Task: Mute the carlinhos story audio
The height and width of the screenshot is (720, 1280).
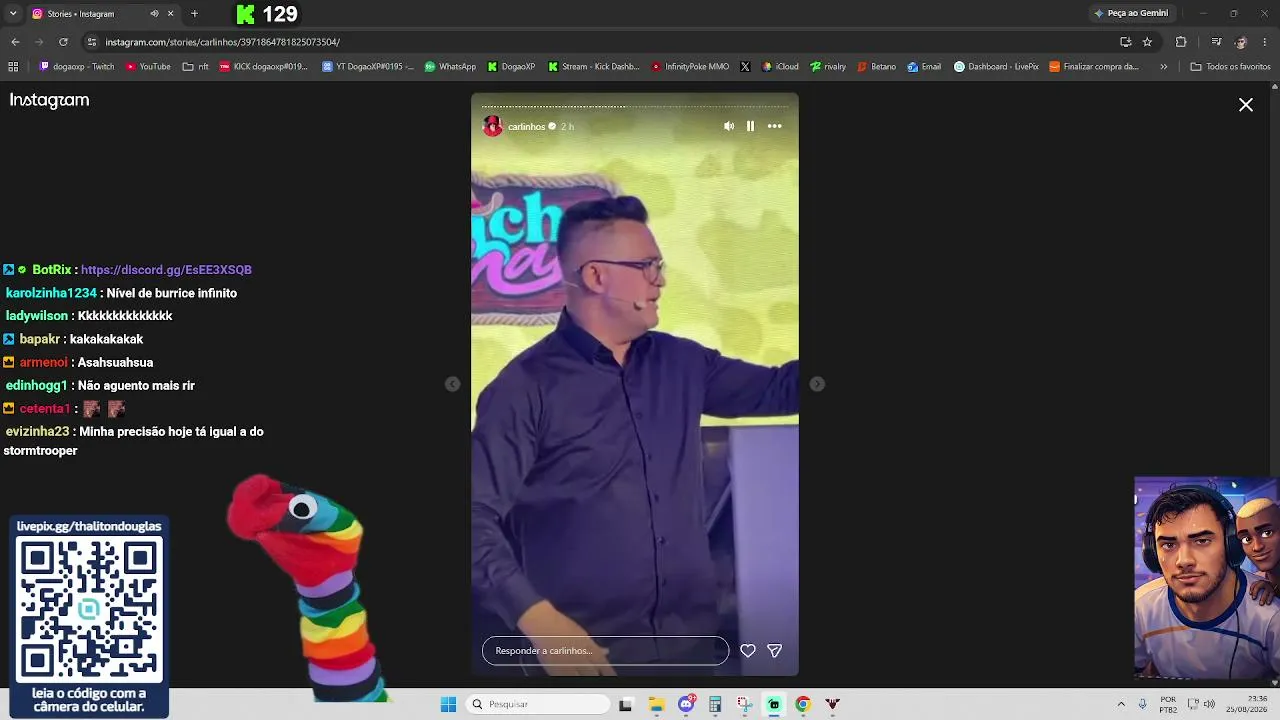Action: [x=728, y=126]
